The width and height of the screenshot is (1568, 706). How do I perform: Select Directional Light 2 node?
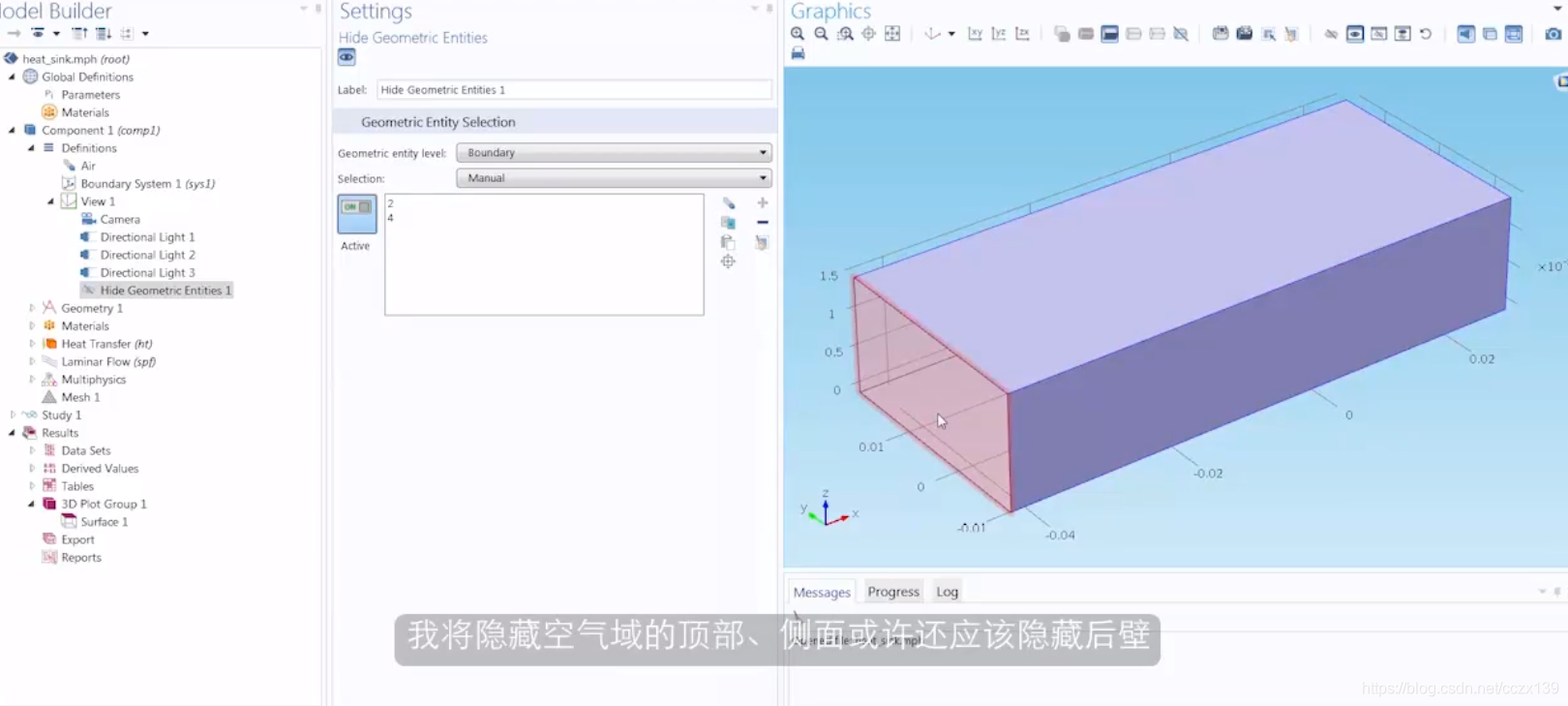pyautogui.click(x=147, y=255)
